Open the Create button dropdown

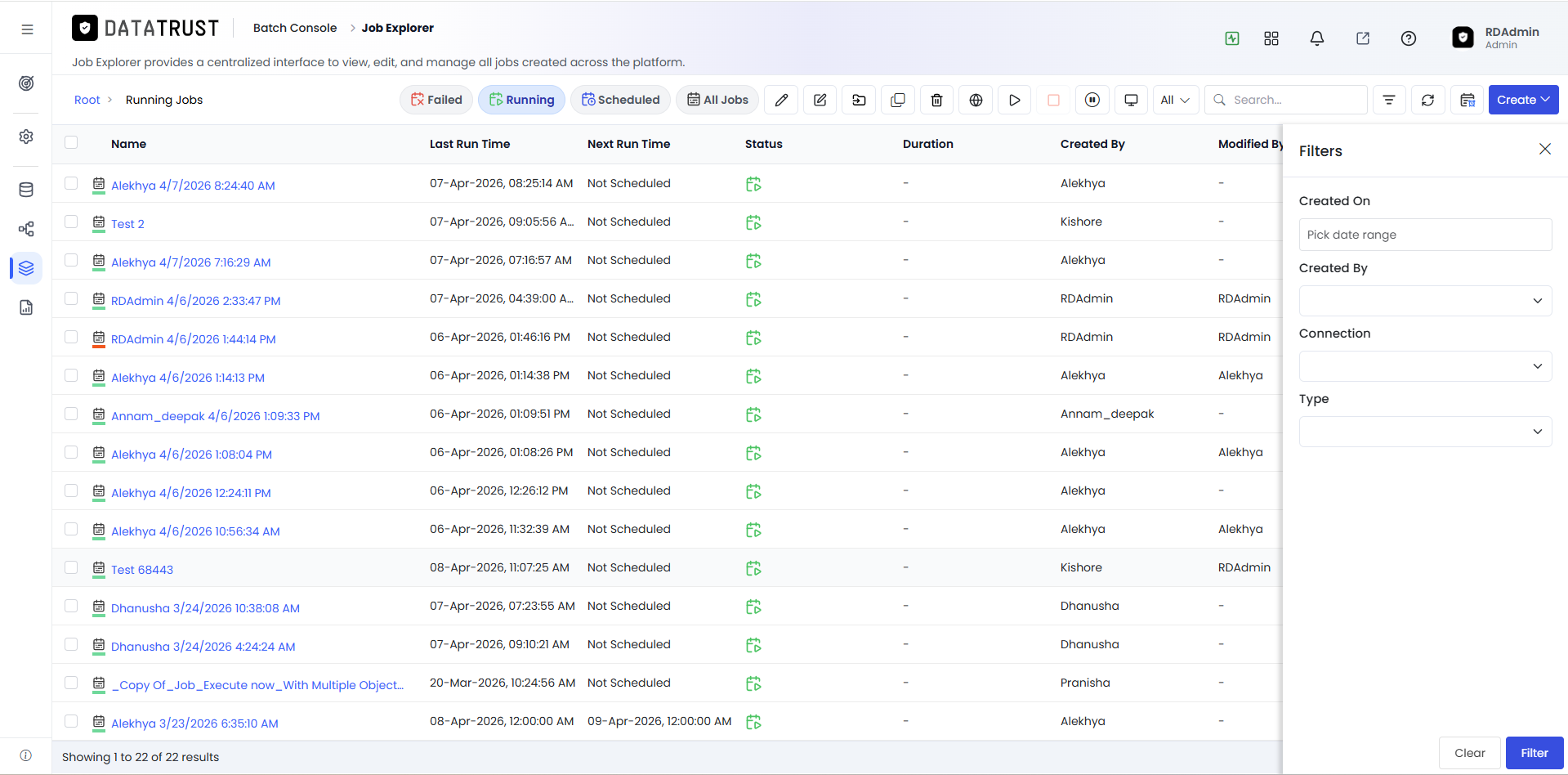(1523, 100)
